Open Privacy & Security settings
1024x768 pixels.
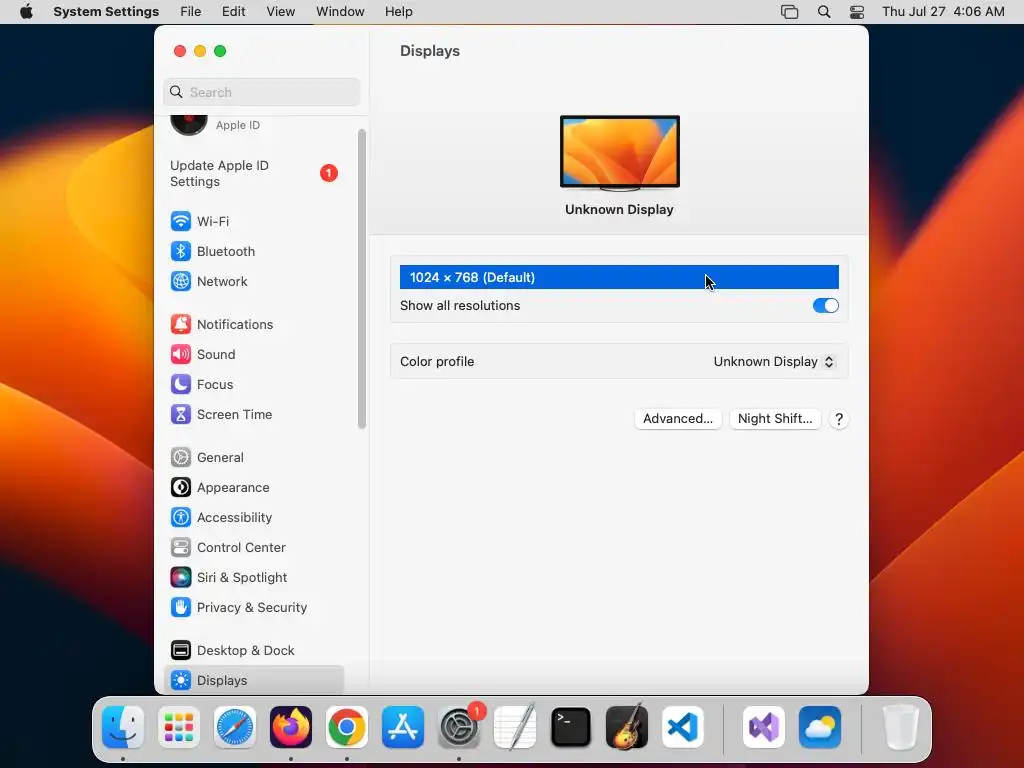point(253,608)
